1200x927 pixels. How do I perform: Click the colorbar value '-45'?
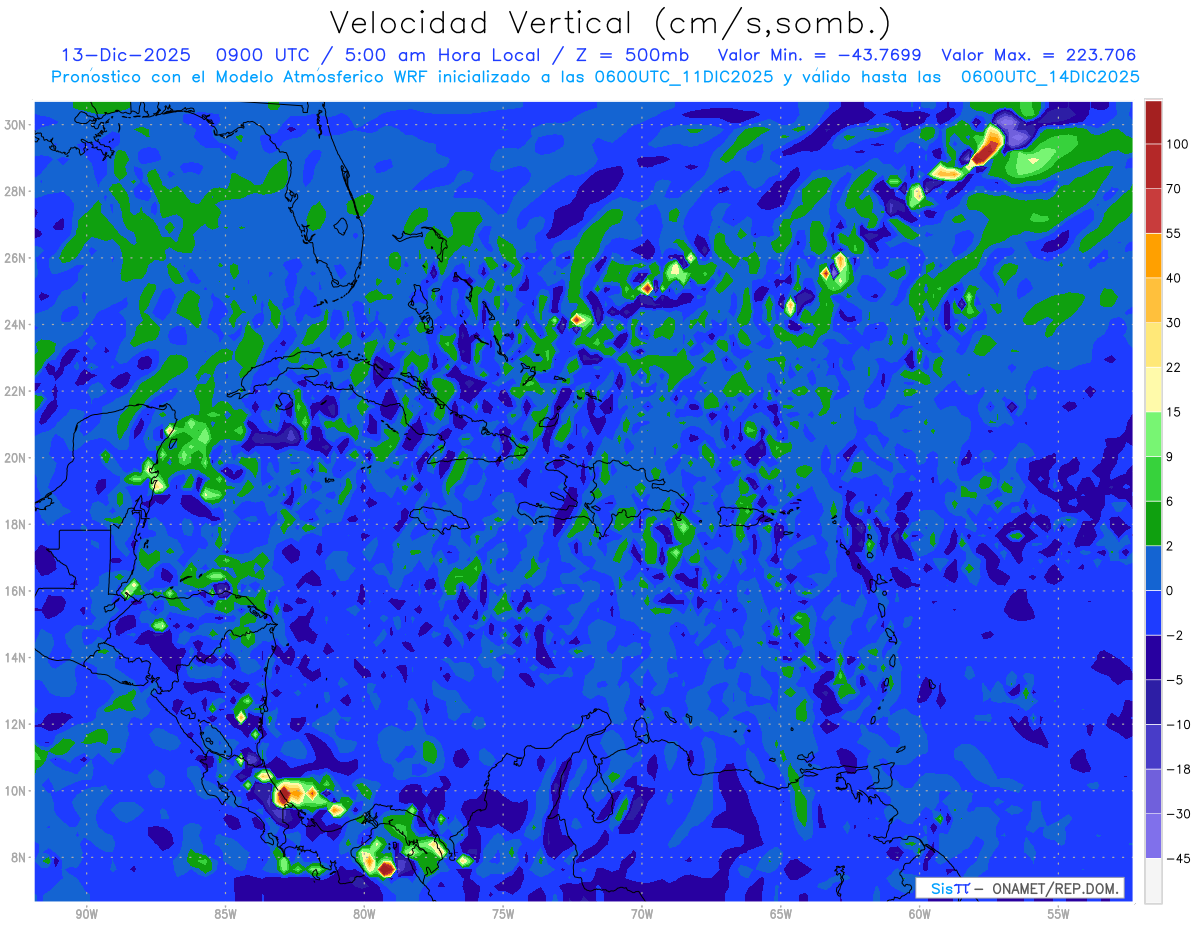1177,859
